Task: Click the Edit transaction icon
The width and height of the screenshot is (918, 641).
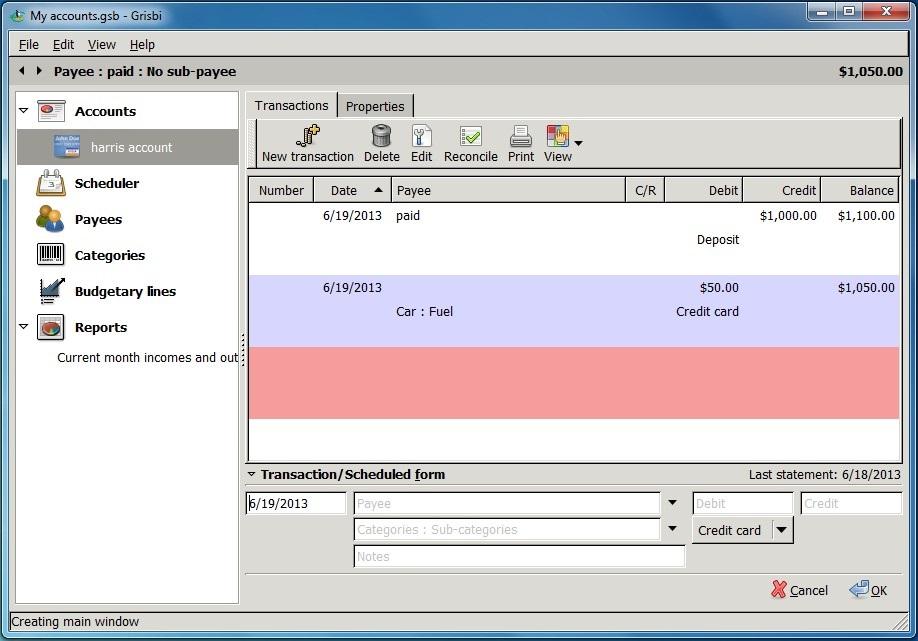Action: [421, 137]
